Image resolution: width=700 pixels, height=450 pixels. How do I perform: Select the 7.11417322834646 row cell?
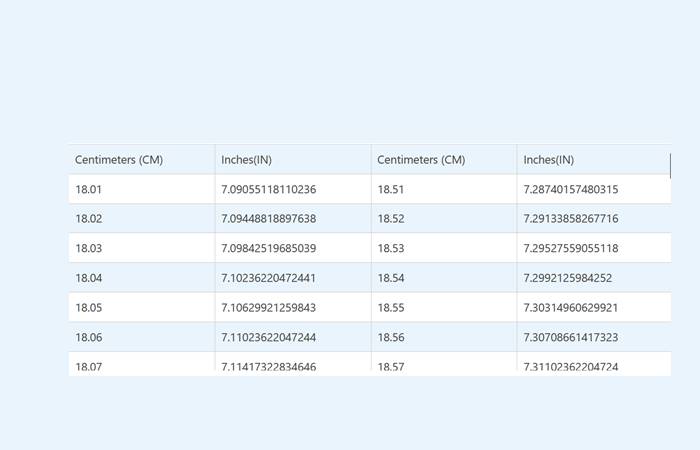pyautogui.click(x=293, y=364)
